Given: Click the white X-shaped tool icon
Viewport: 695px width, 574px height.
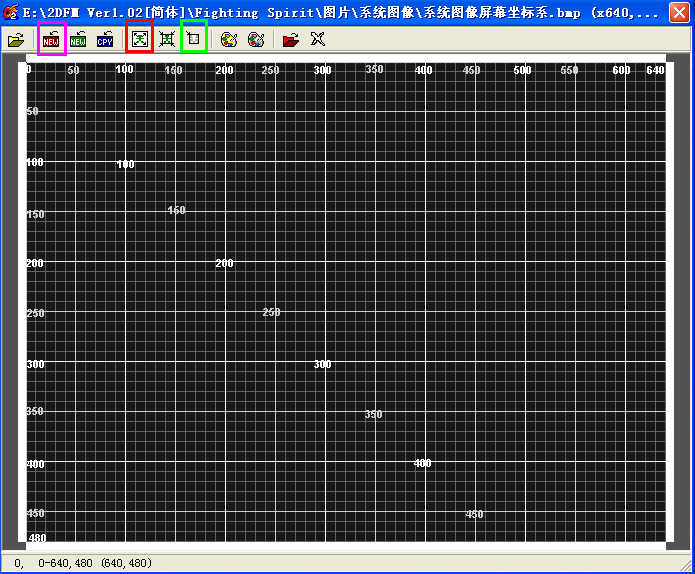Looking at the screenshot, I should [318, 39].
